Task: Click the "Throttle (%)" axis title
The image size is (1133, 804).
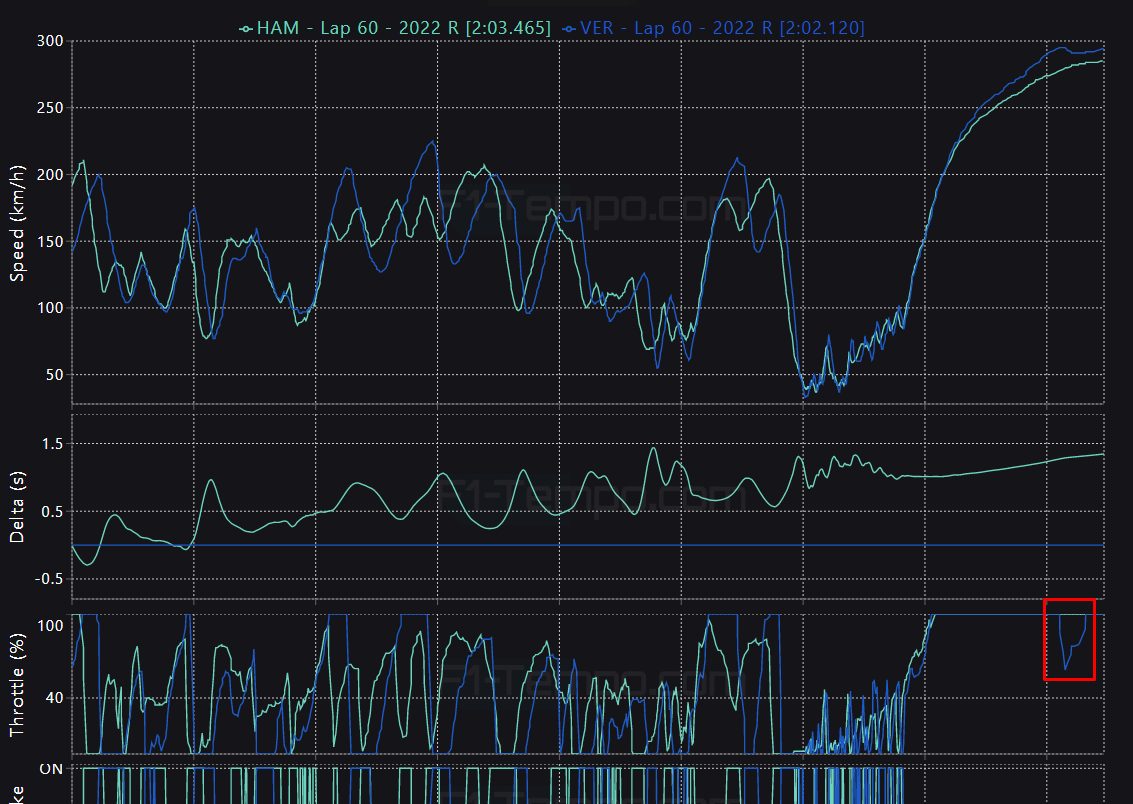Action: click(17, 685)
